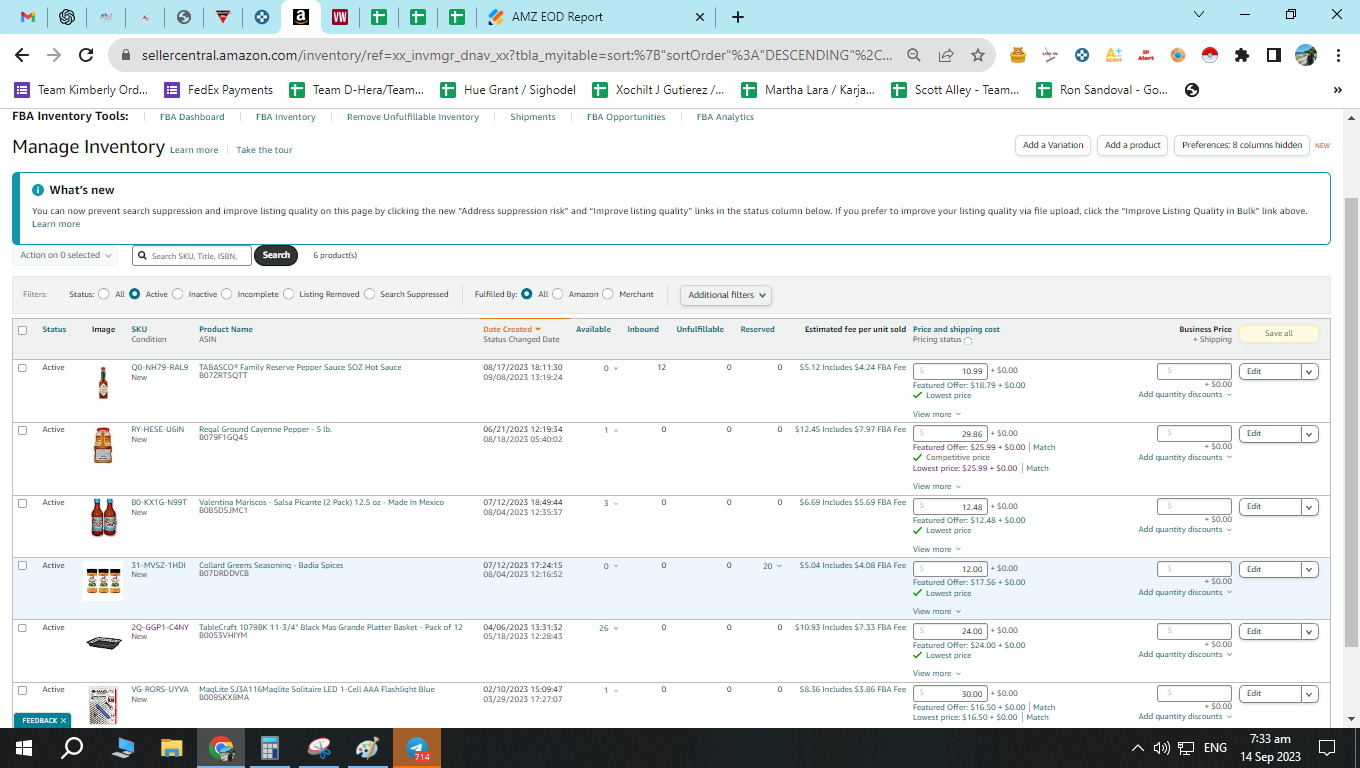Expand View more under Collard Greens price
This screenshot has width=1360, height=768.
pos(936,611)
